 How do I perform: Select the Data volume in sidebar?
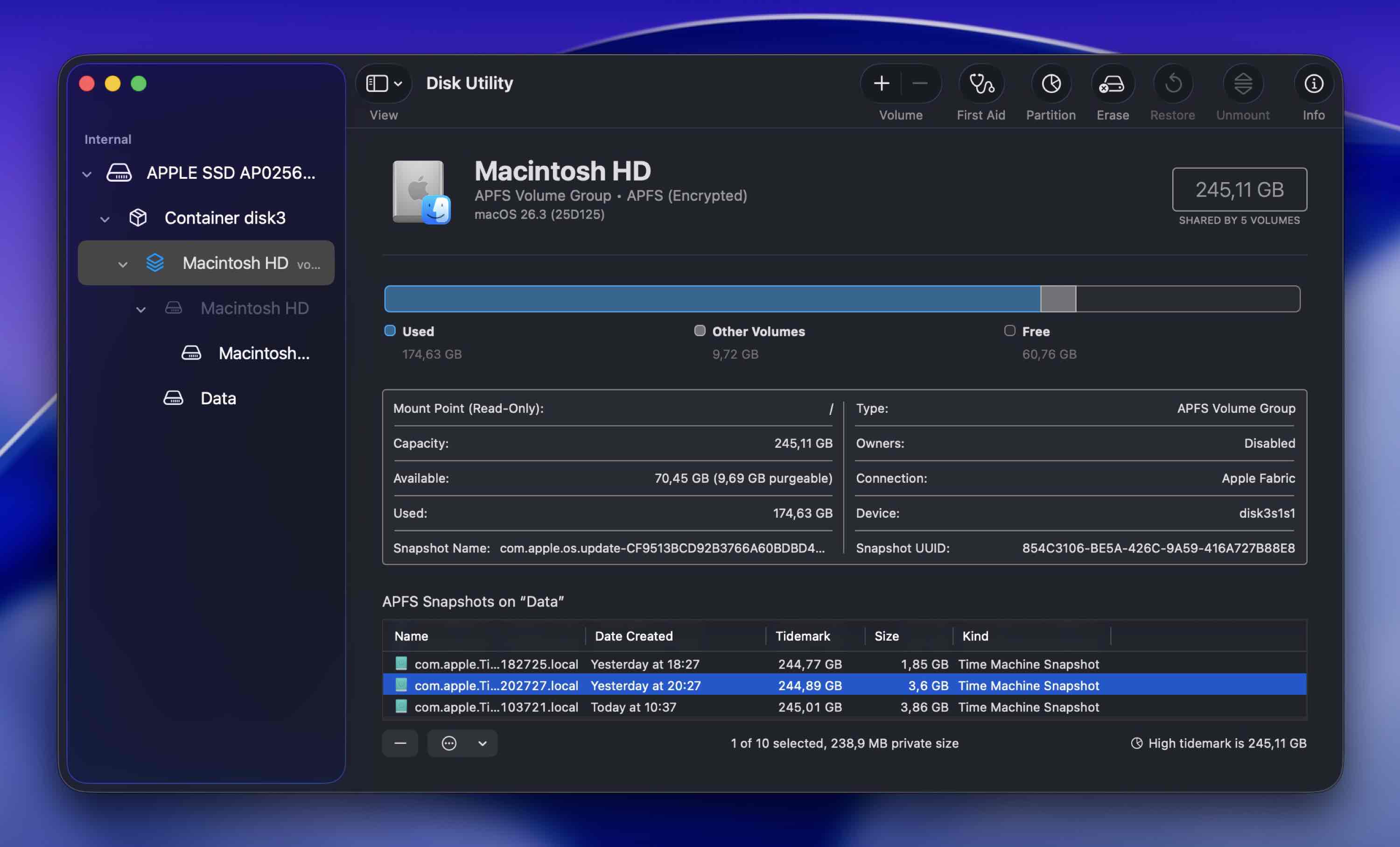[217, 398]
